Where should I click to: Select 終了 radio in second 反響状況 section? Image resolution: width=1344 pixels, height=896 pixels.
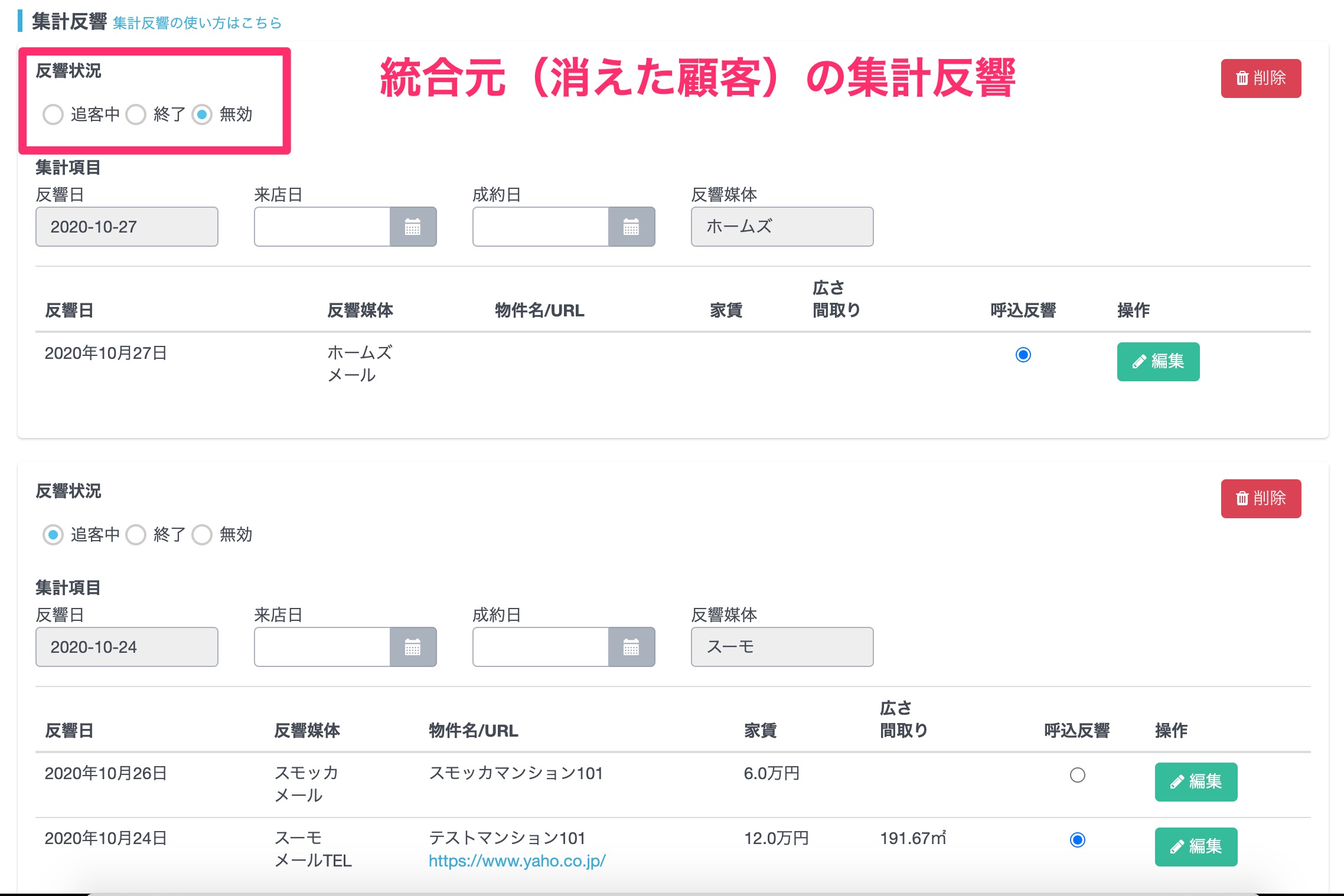click(136, 535)
